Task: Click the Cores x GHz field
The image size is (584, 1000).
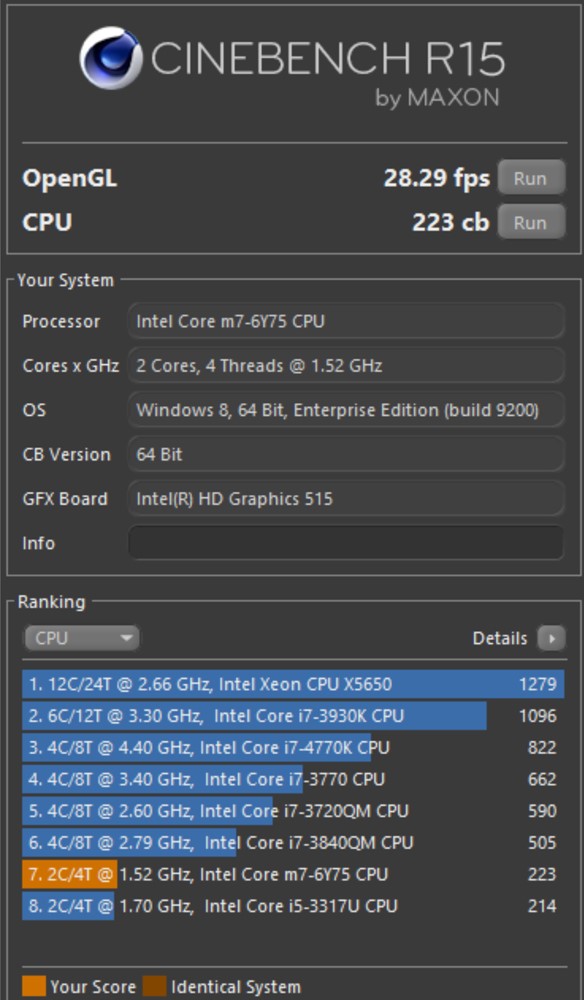Action: pos(346,365)
